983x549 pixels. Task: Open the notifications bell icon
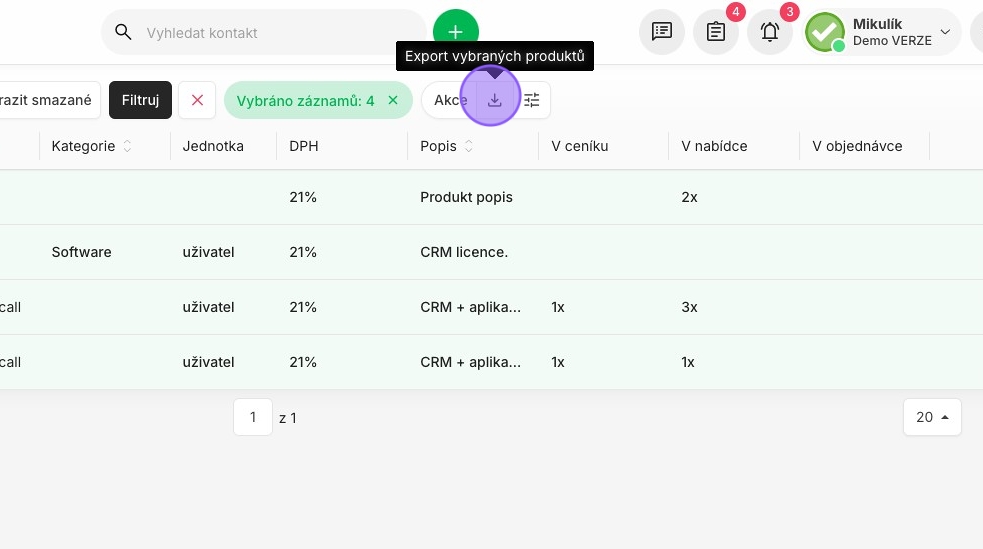[x=770, y=31]
